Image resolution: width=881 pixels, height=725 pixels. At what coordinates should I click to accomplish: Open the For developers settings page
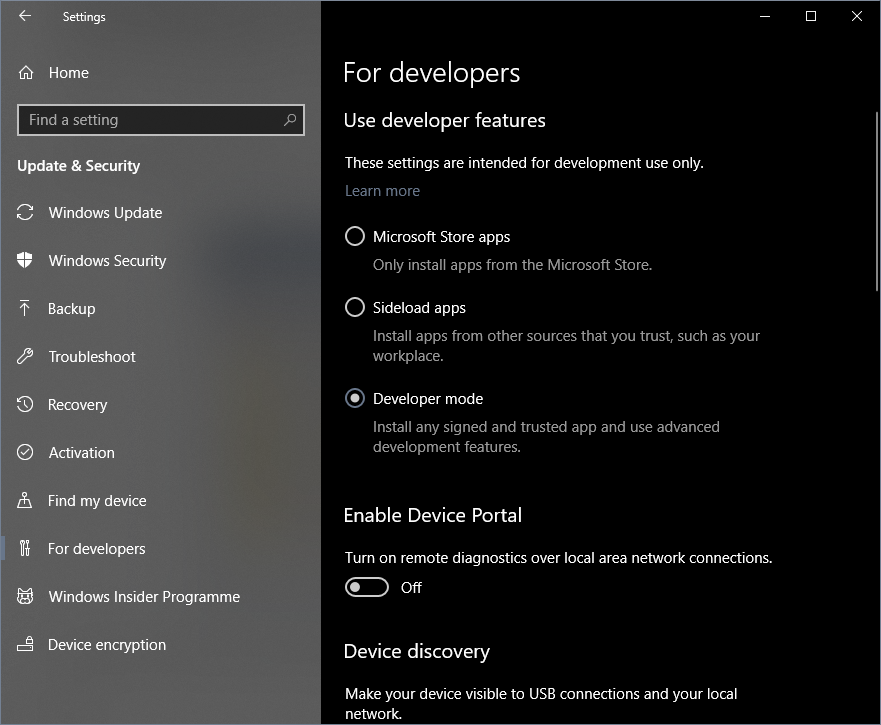(97, 549)
